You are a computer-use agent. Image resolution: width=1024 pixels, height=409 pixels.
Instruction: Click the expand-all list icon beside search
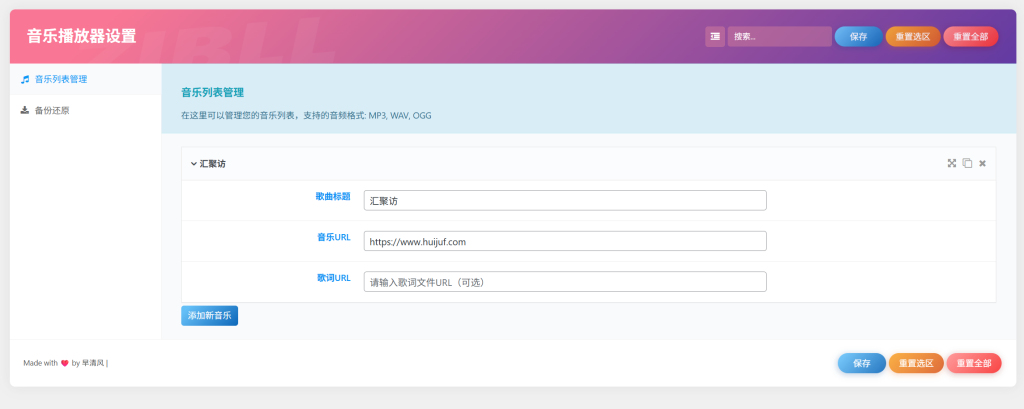[x=715, y=37]
